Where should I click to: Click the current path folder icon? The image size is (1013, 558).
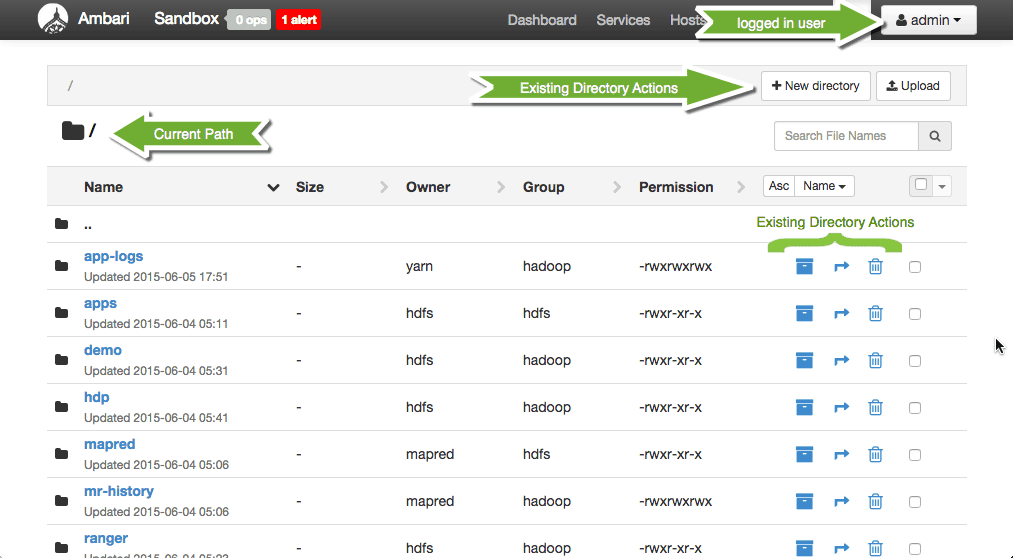(x=73, y=130)
